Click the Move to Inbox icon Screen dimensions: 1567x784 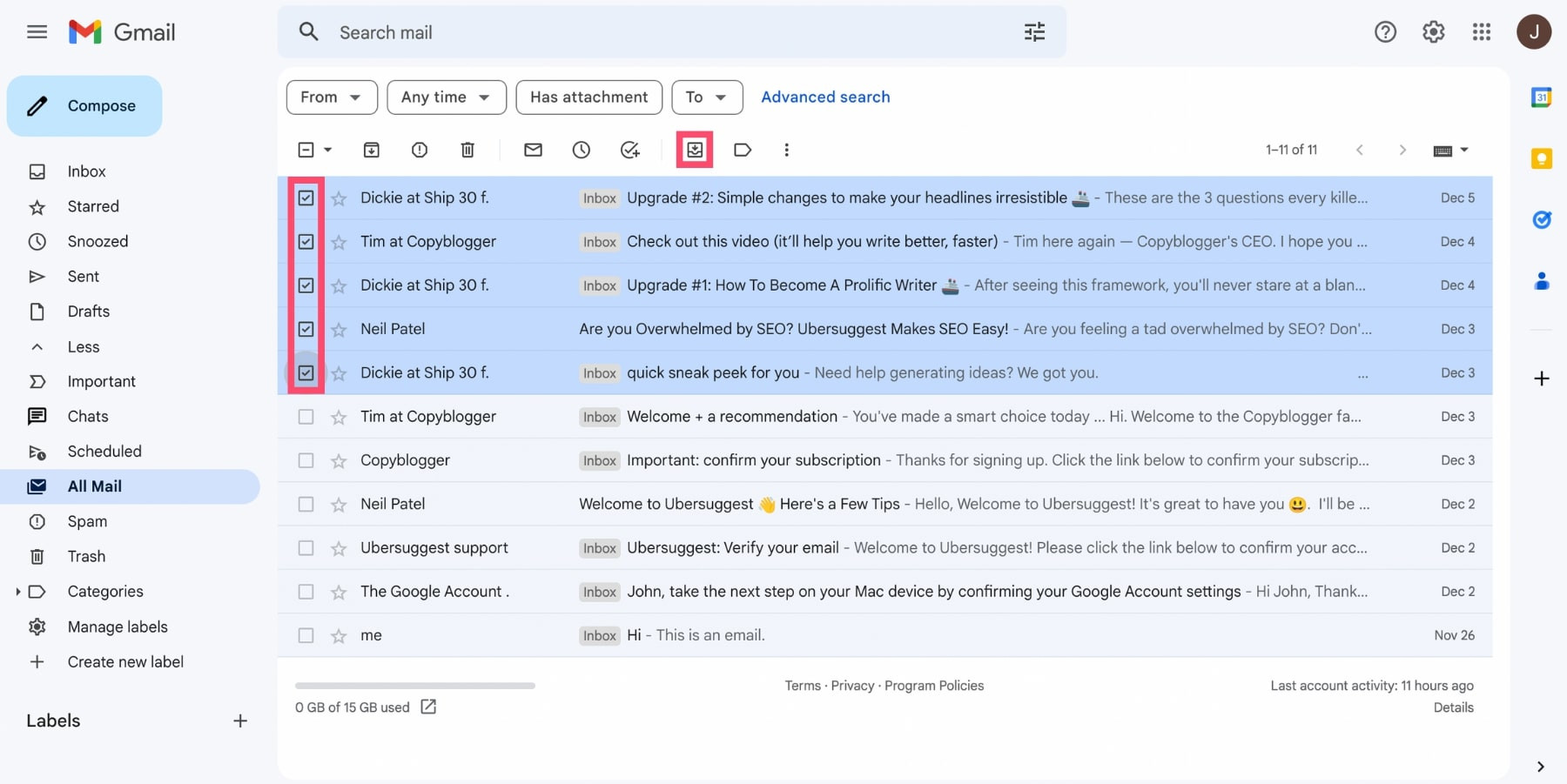[x=695, y=150]
